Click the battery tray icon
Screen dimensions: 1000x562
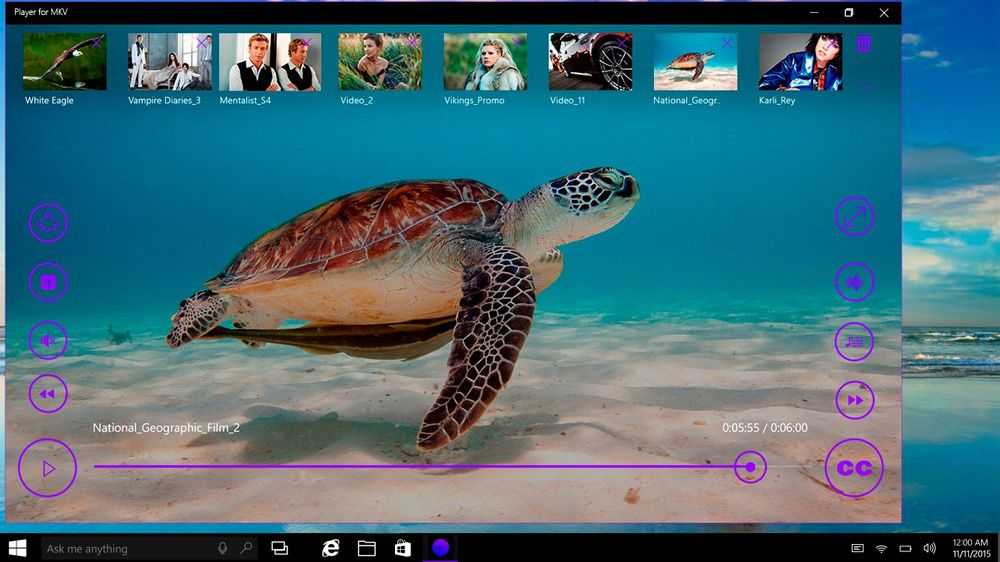pos(905,549)
